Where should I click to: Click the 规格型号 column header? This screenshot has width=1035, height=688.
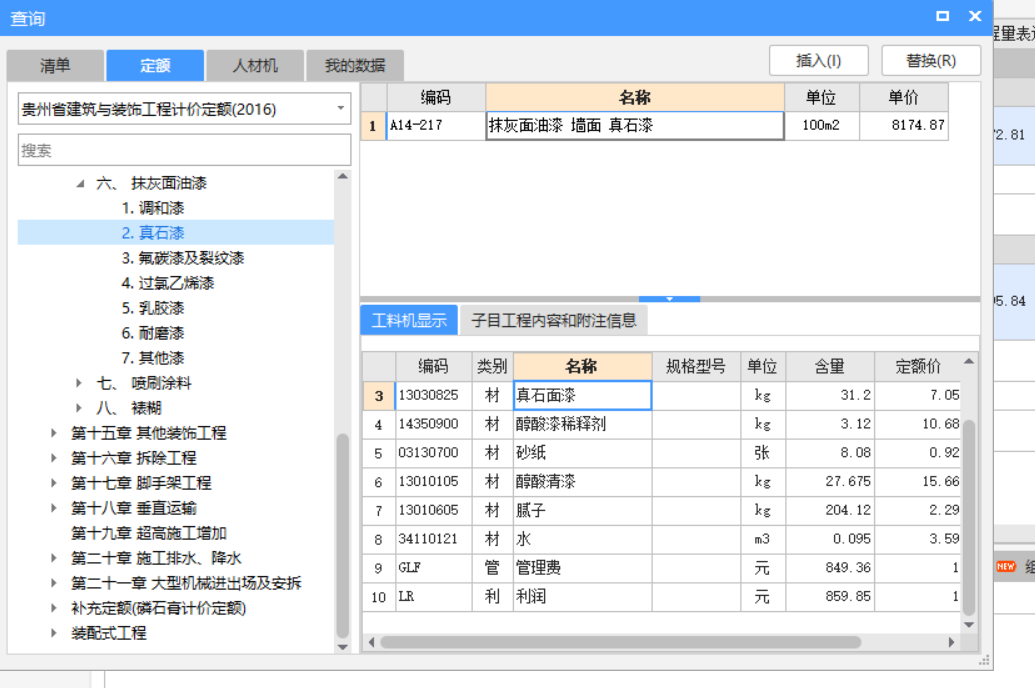(696, 366)
